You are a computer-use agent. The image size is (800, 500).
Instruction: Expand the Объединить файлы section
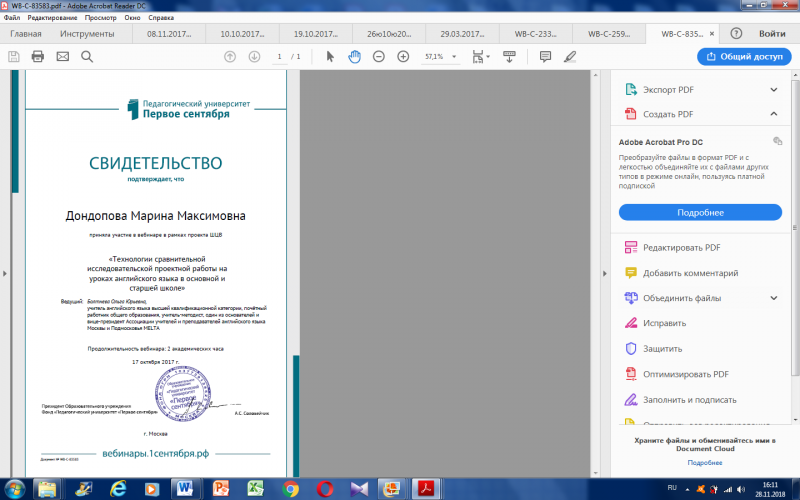click(x=774, y=298)
